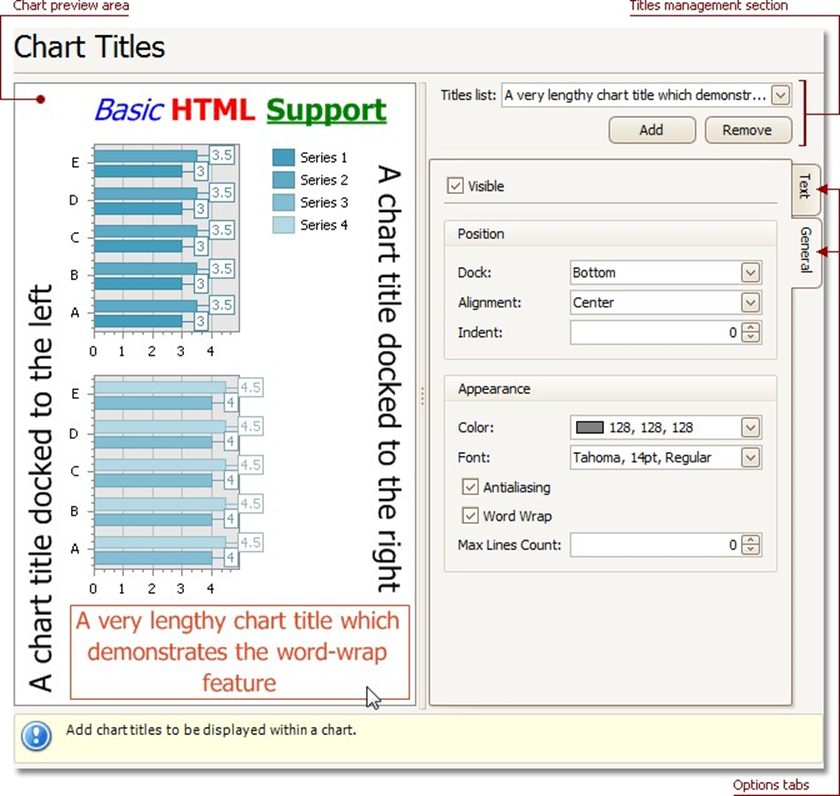Screen dimensions: 840x796
Task: Click the Remove button
Action: pos(748,130)
